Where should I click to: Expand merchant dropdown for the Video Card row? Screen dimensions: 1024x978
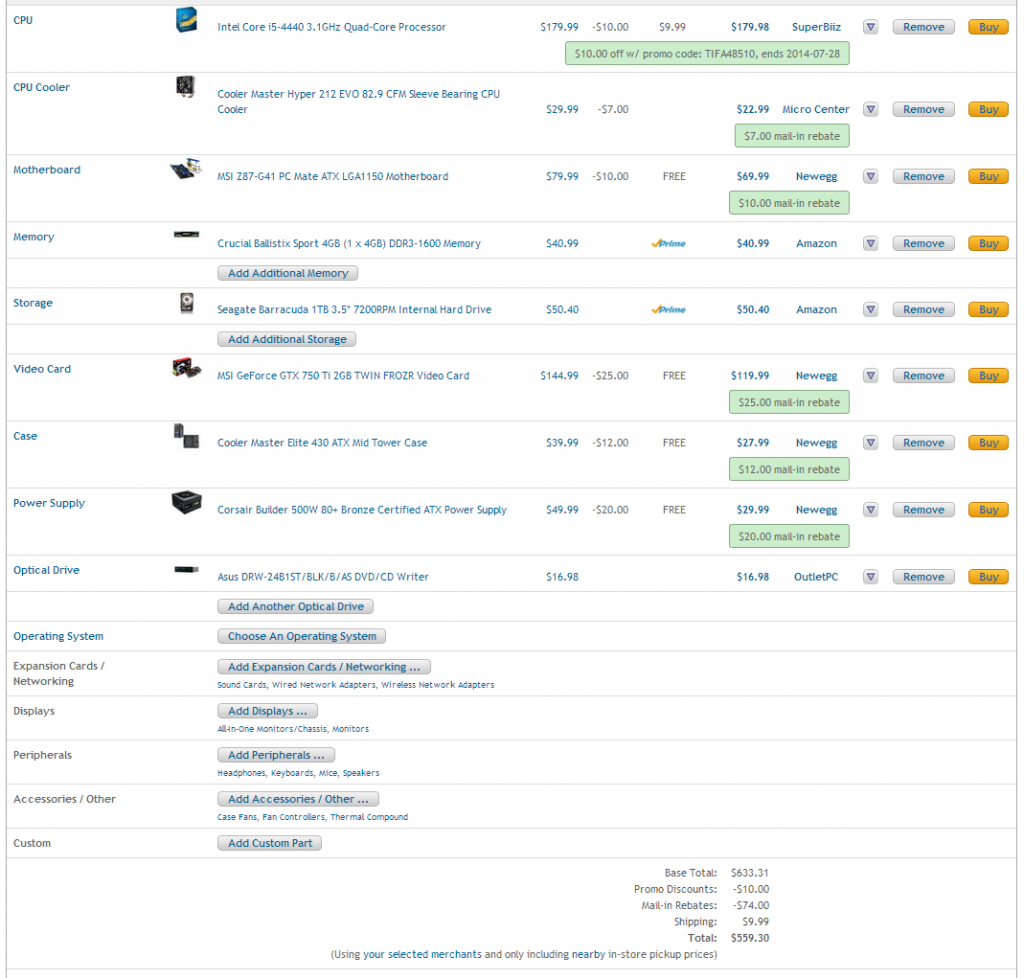coord(870,376)
